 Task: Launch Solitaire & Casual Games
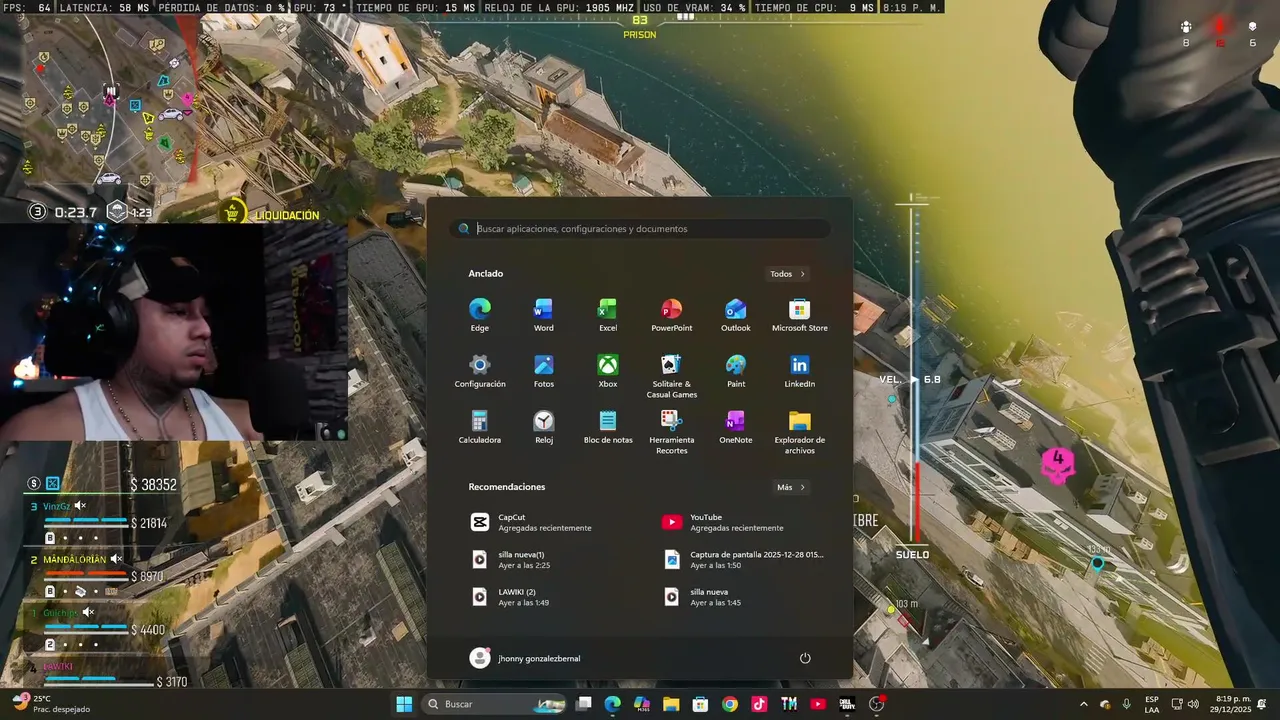click(671, 376)
